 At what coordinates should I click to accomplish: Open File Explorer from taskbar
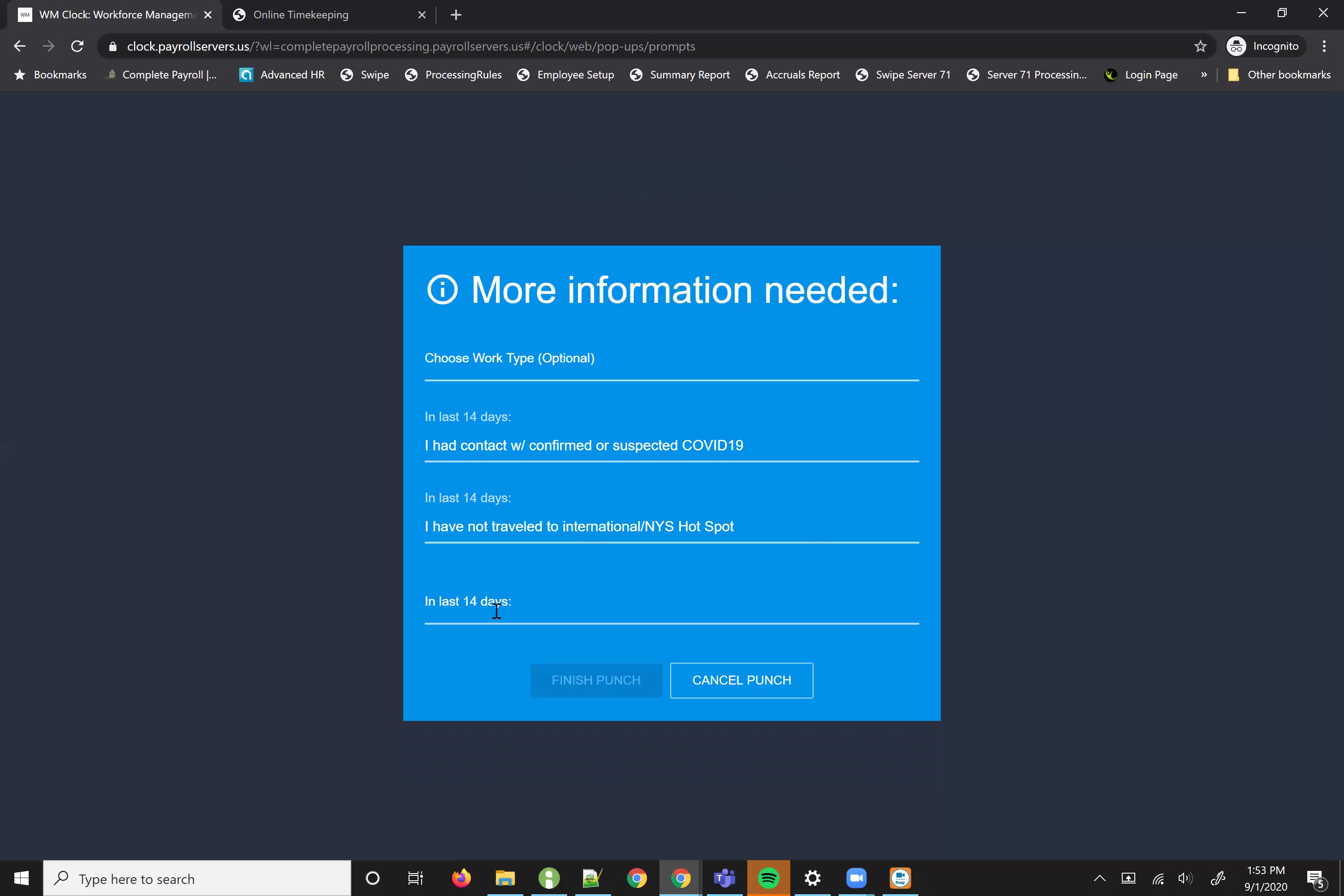505,878
